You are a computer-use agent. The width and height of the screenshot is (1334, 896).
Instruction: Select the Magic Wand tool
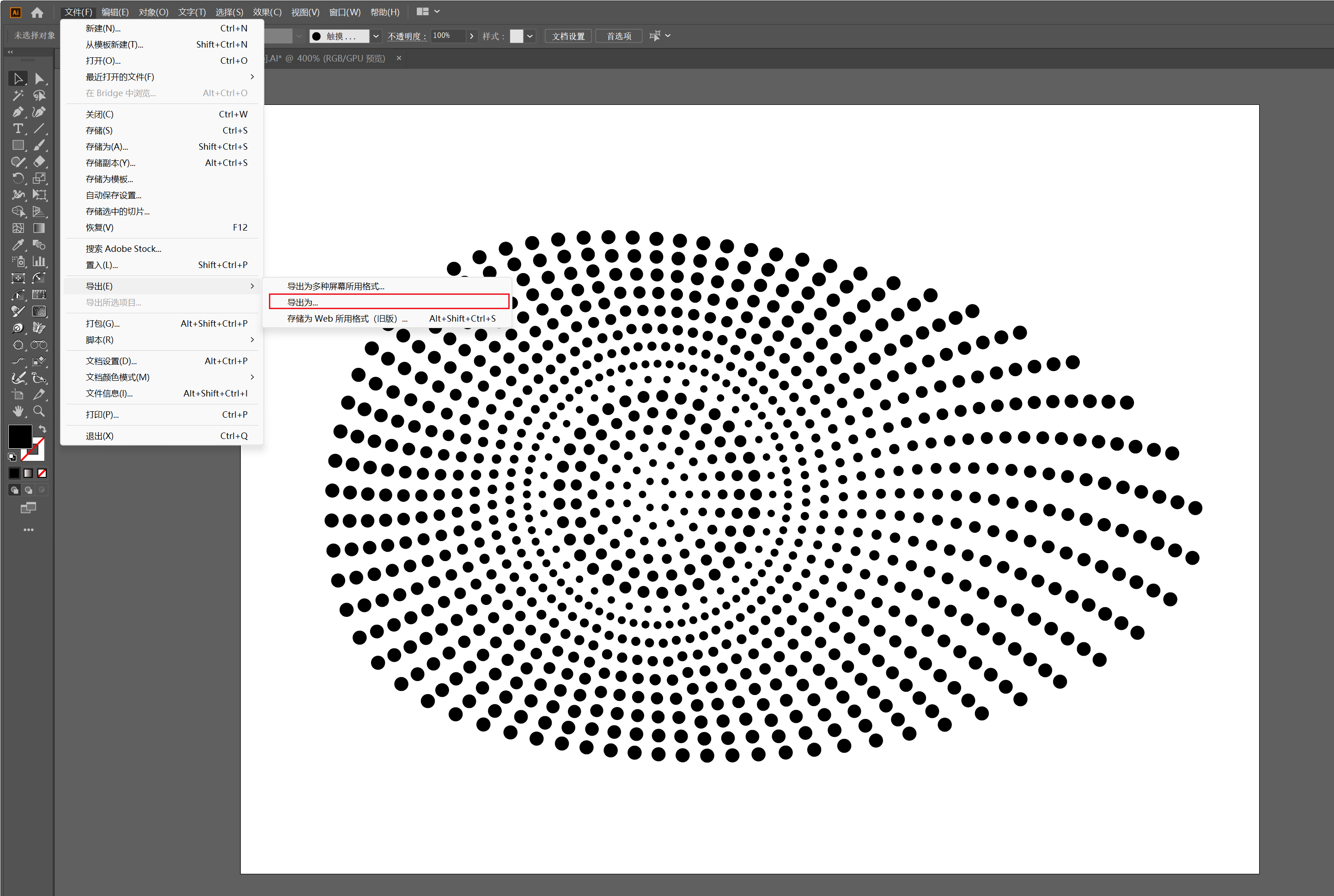(x=18, y=96)
